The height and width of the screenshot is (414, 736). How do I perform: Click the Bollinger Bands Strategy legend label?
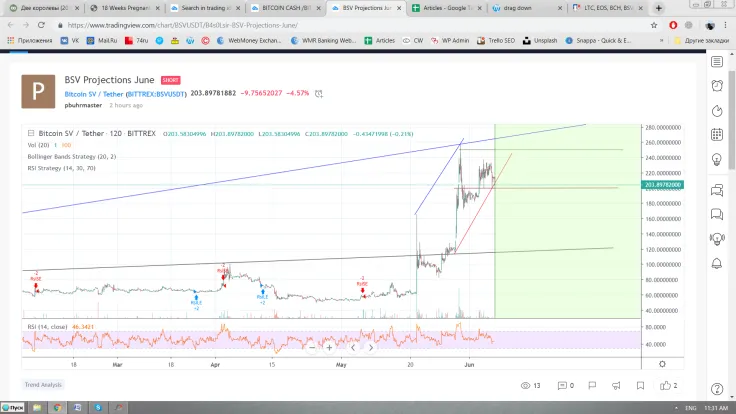(71, 156)
